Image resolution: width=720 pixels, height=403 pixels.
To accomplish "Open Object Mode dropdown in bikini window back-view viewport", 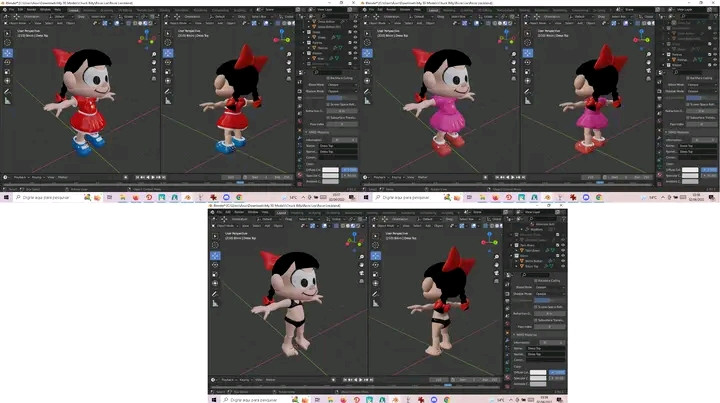I will point(385,225).
